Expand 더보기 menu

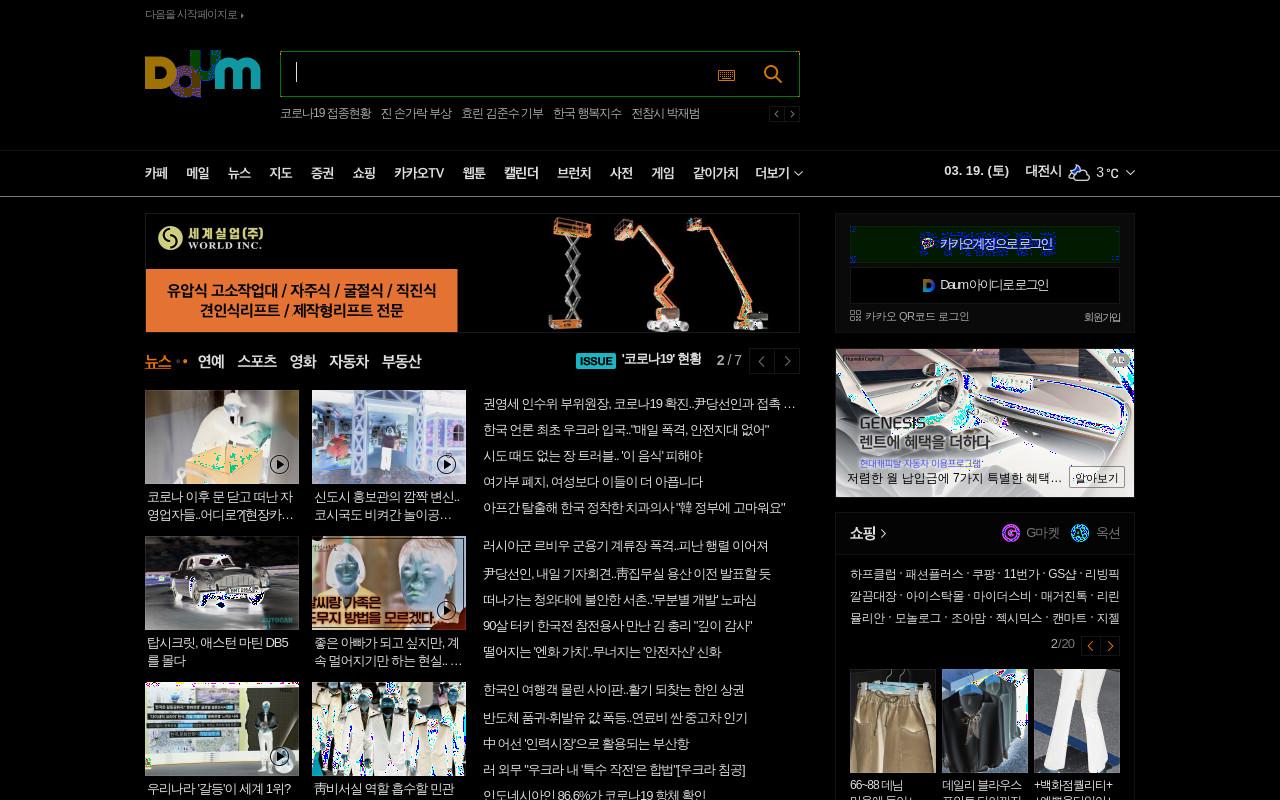click(779, 173)
